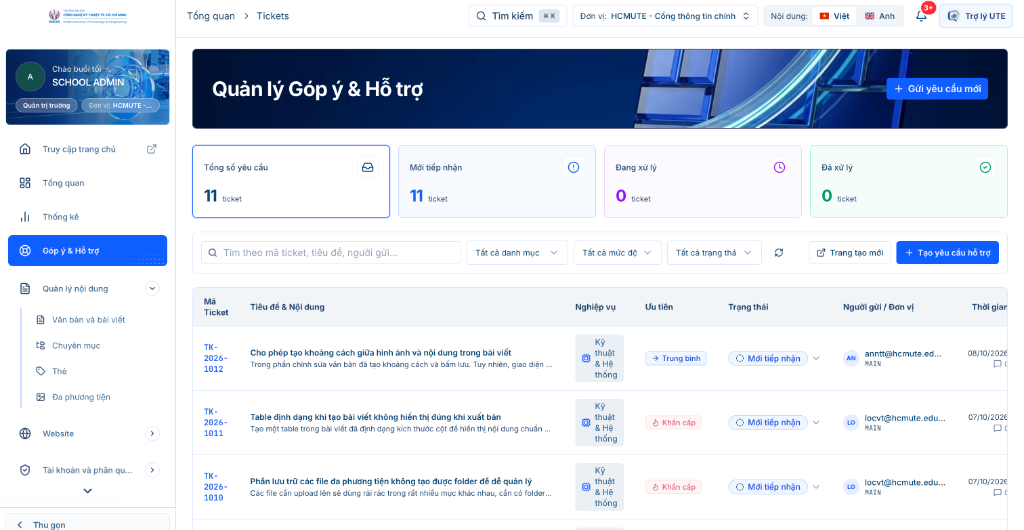Click the comment icon in TK-2026-1012 row
The width and height of the screenshot is (1024, 530).
(997, 364)
